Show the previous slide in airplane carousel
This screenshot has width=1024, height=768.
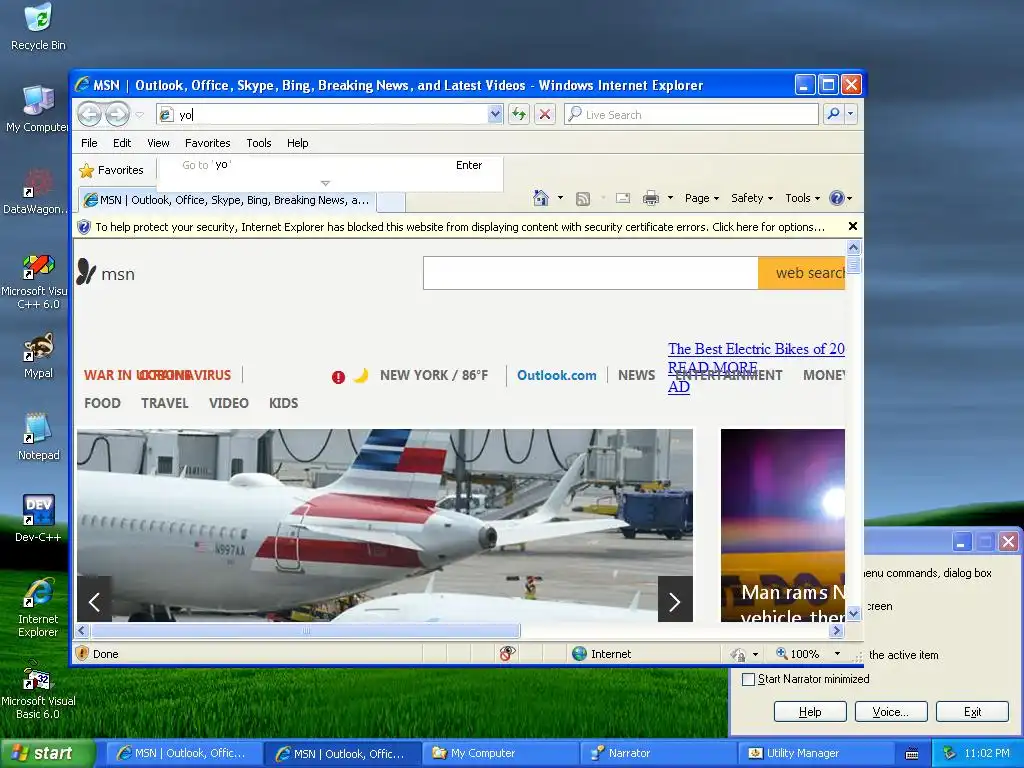[94, 600]
